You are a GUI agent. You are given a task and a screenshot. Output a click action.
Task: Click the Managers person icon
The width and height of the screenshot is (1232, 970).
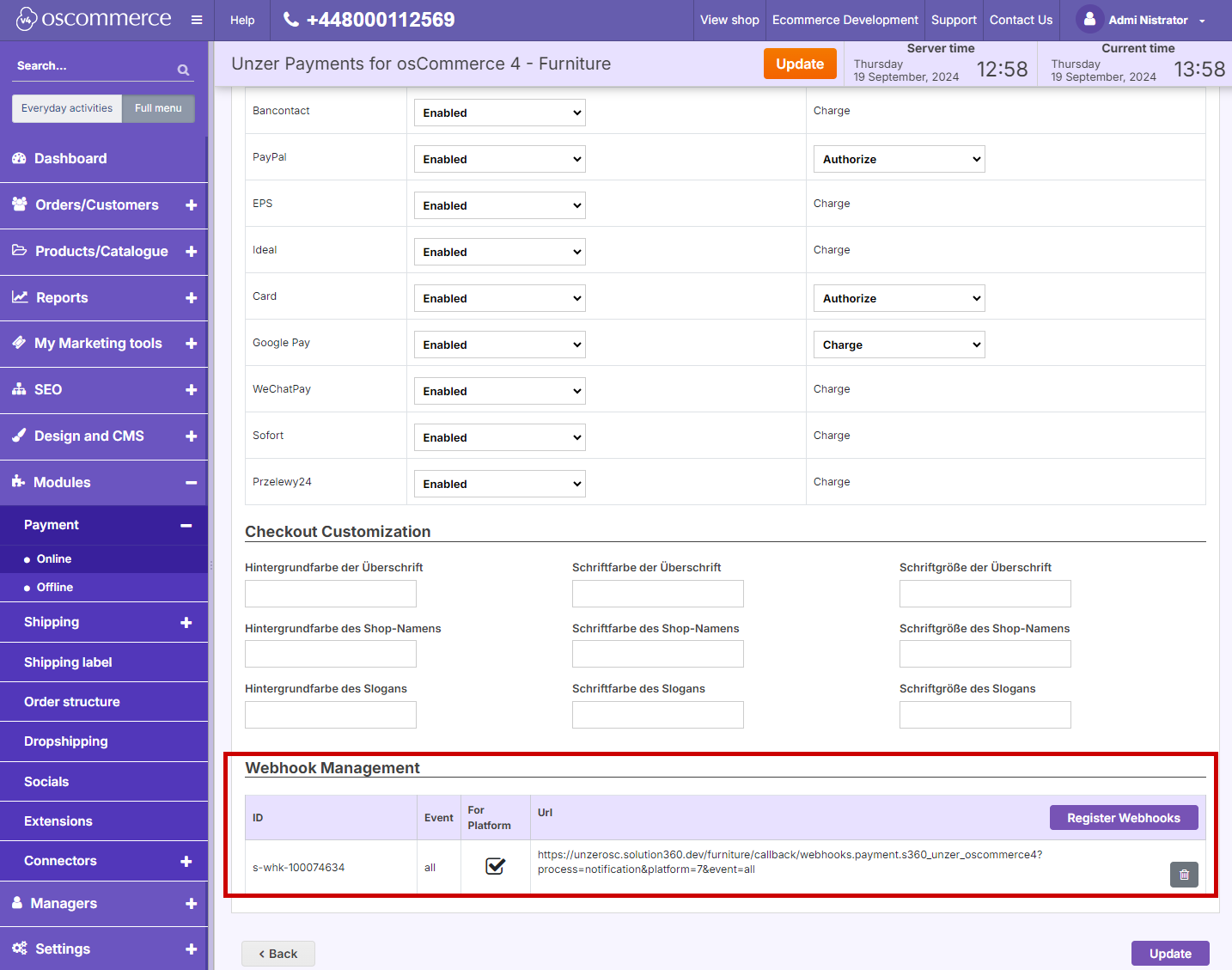[x=17, y=903]
